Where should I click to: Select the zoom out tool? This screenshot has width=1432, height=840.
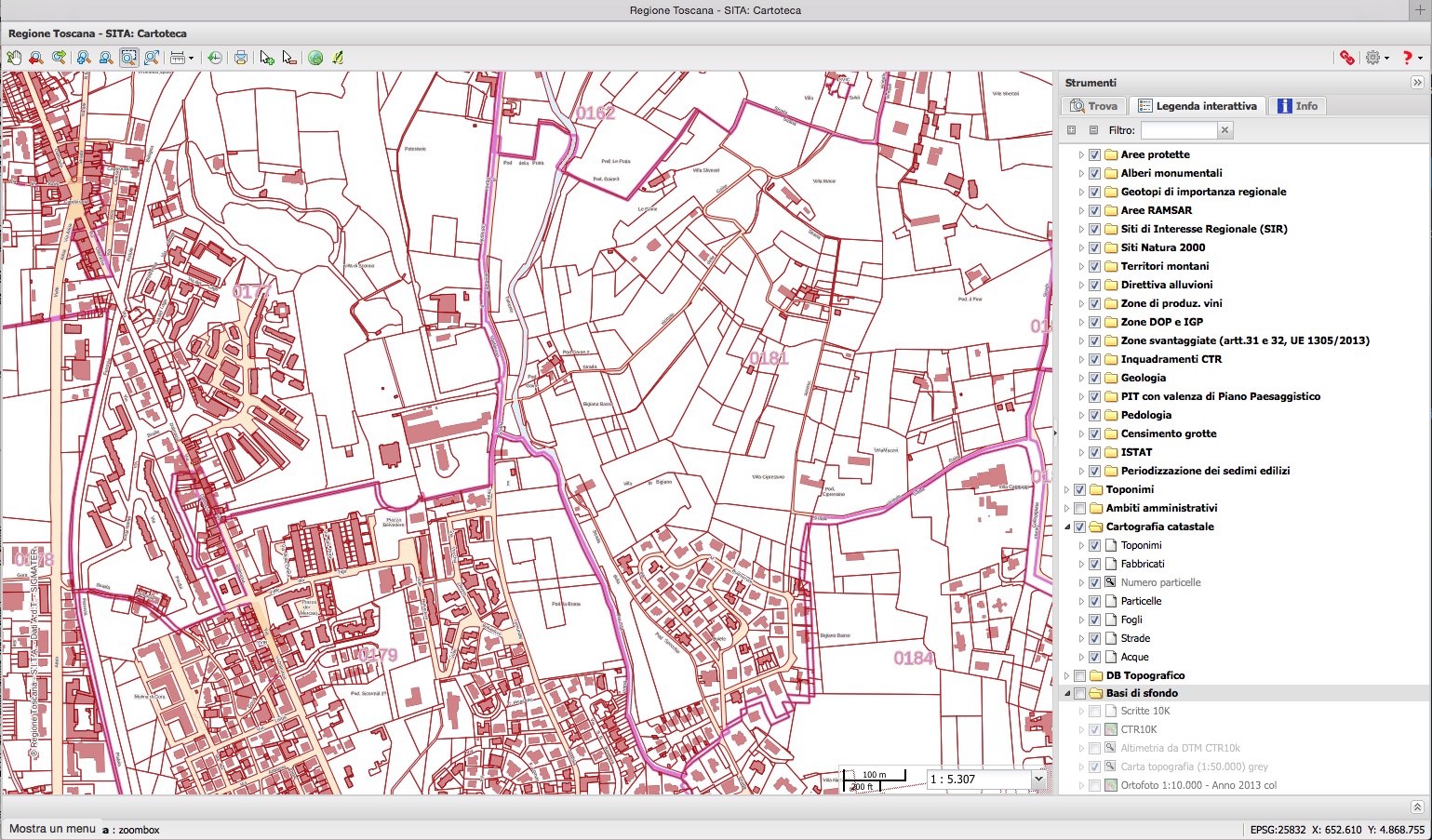point(105,58)
